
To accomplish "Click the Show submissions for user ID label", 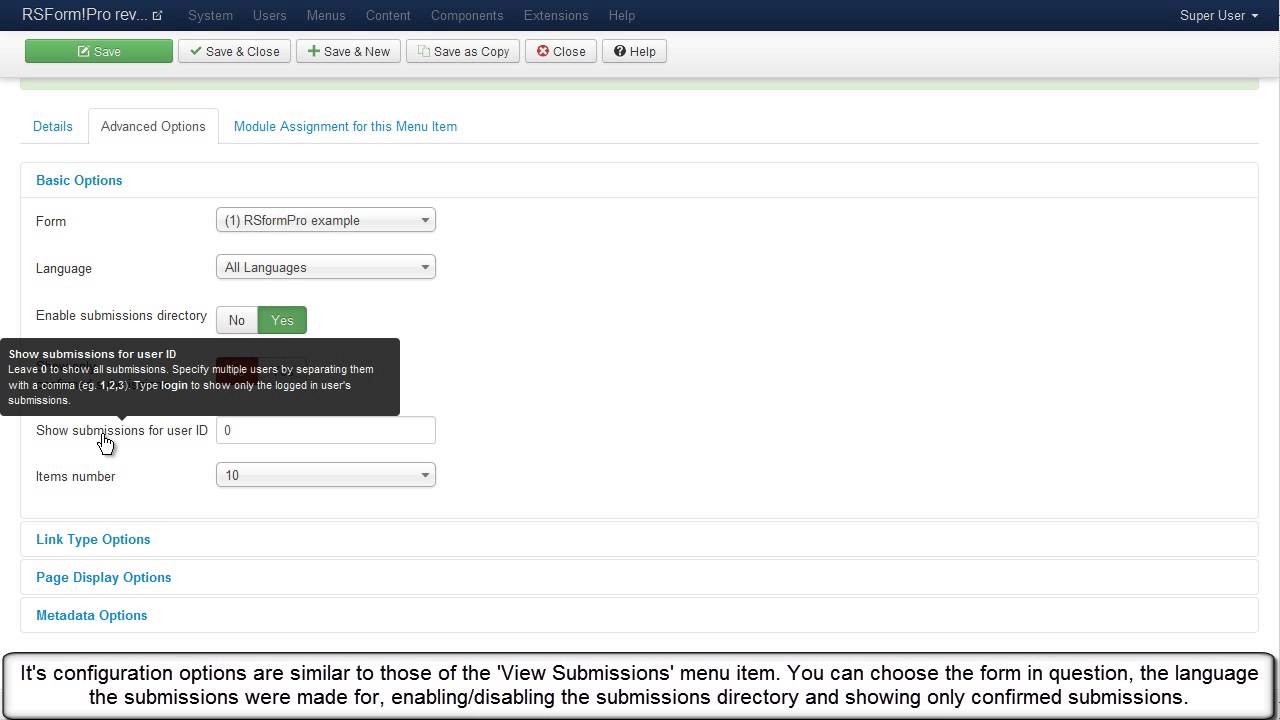I will tap(122, 430).
